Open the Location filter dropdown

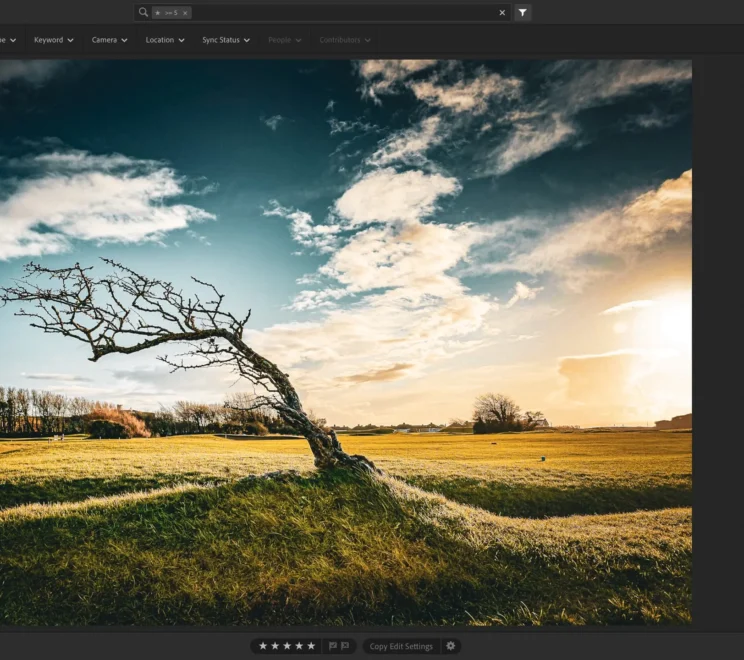tap(165, 40)
